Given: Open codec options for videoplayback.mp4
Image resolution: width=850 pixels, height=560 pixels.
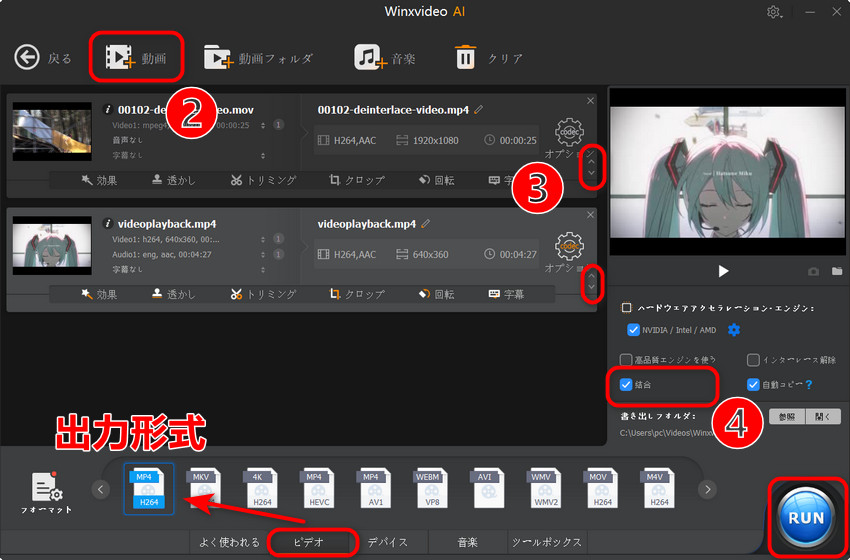Looking at the screenshot, I should tap(570, 246).
